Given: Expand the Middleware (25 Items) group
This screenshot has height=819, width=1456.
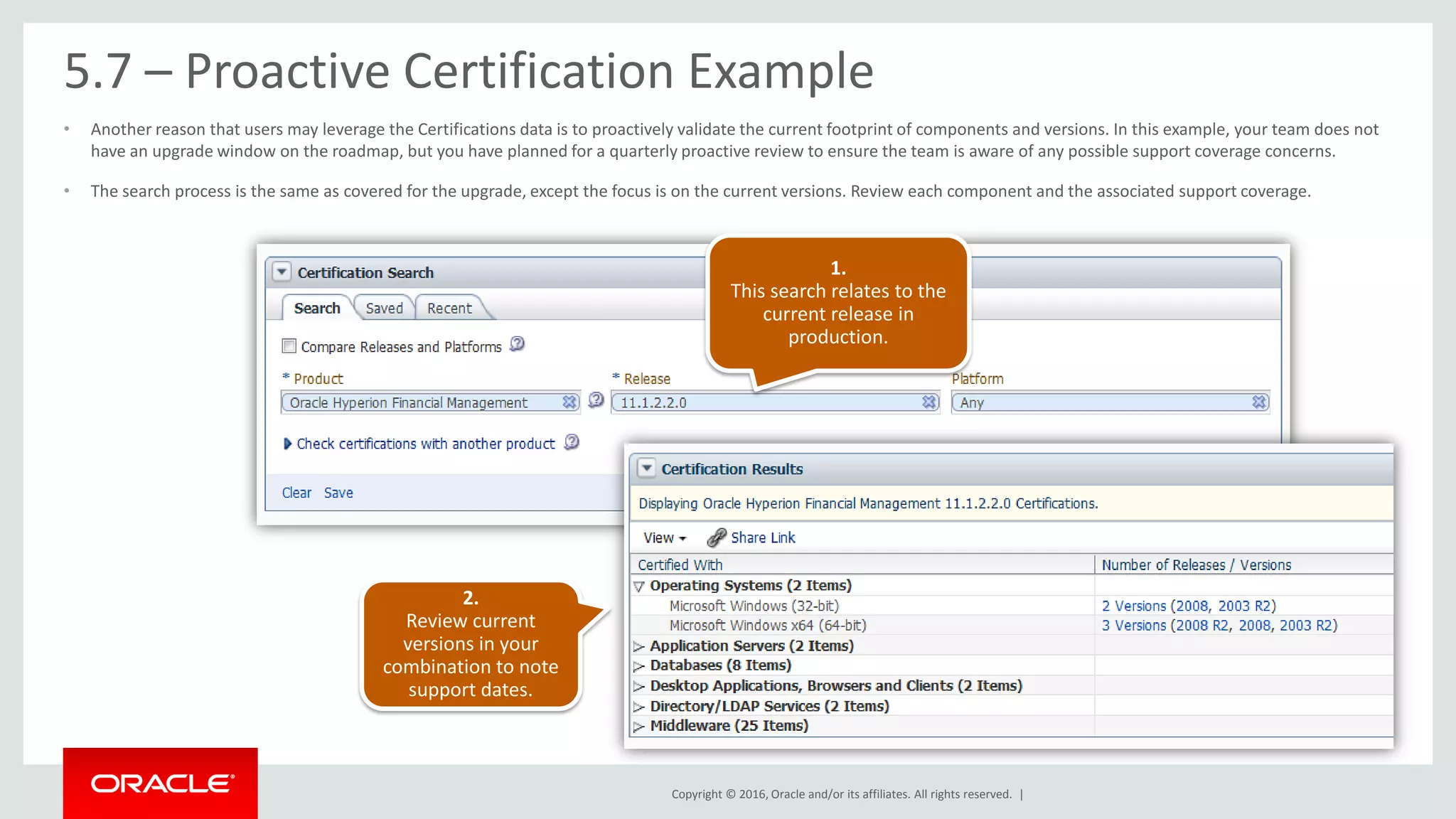Looking at the screenshot, I should coord(638,727).
